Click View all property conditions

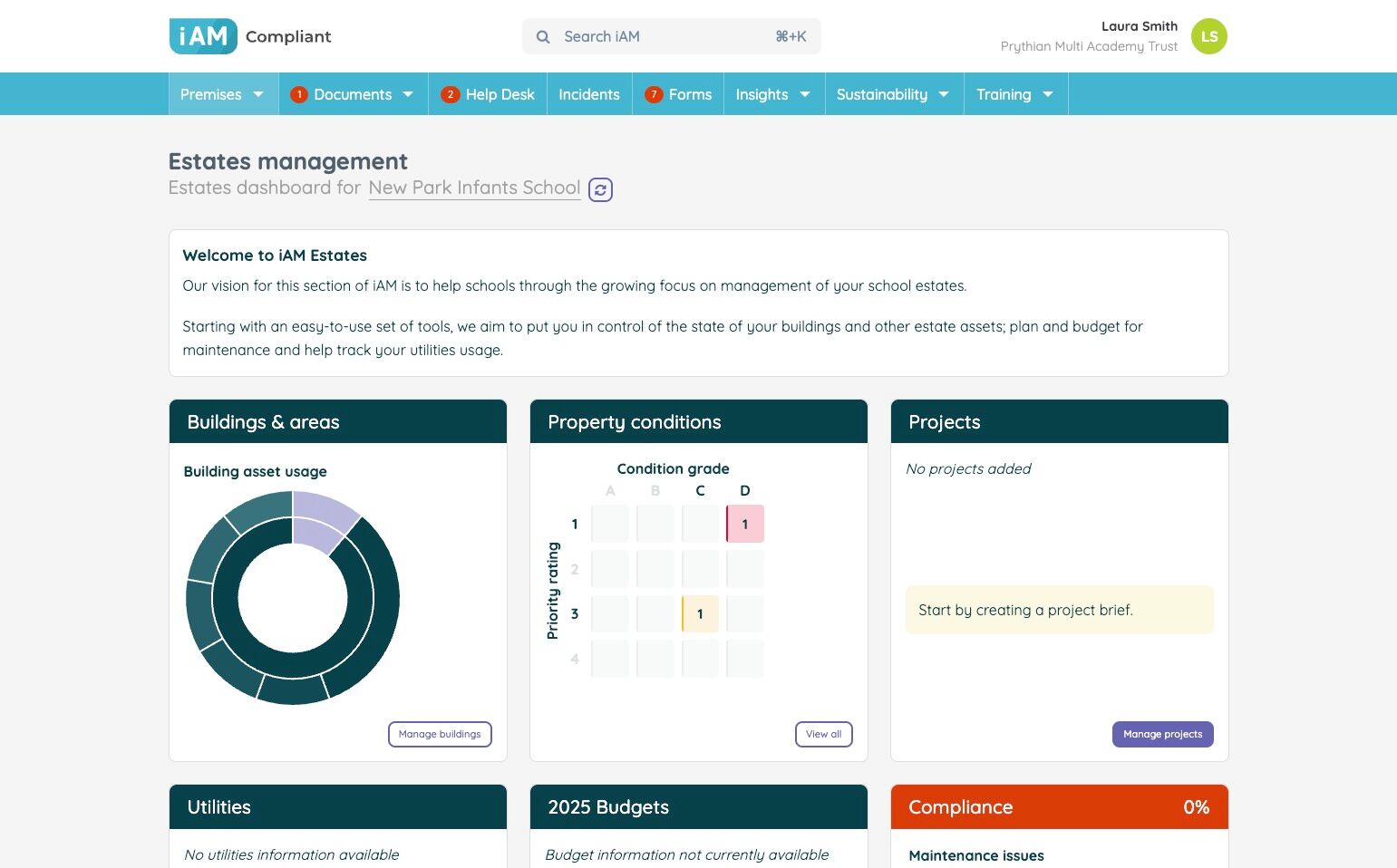823,734
